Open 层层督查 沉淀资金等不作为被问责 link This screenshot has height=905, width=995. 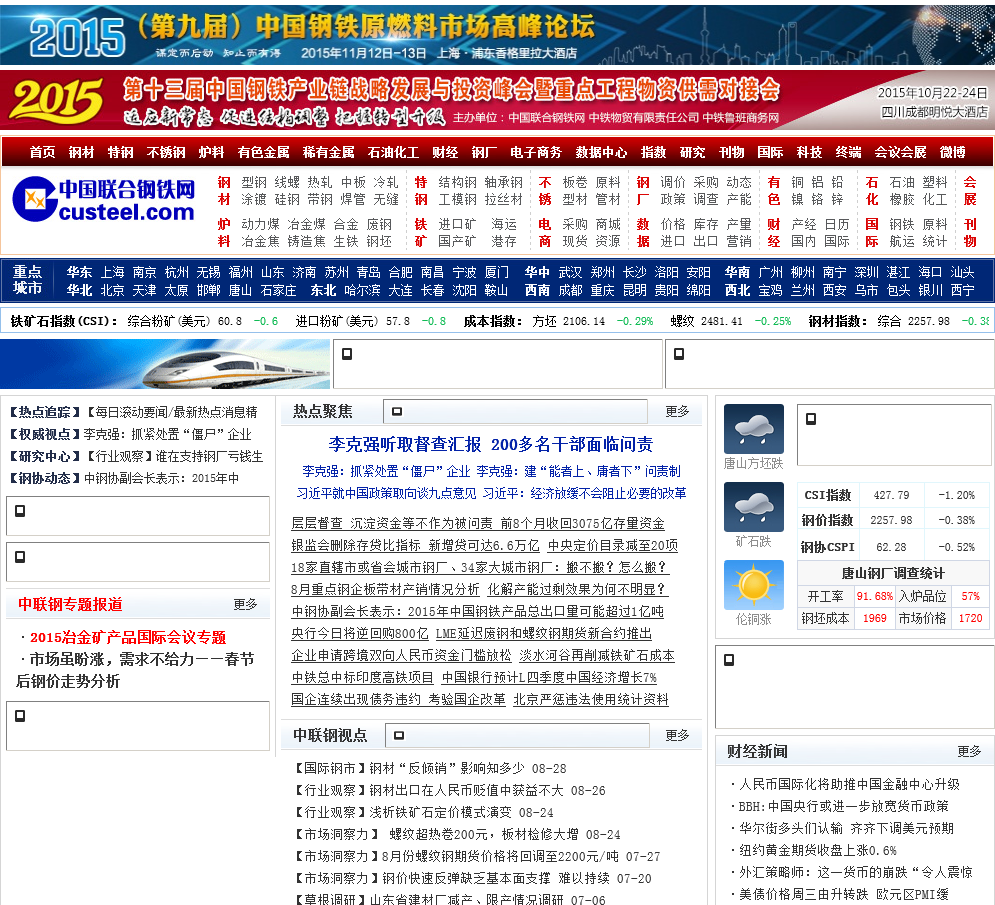click(478, 523)
